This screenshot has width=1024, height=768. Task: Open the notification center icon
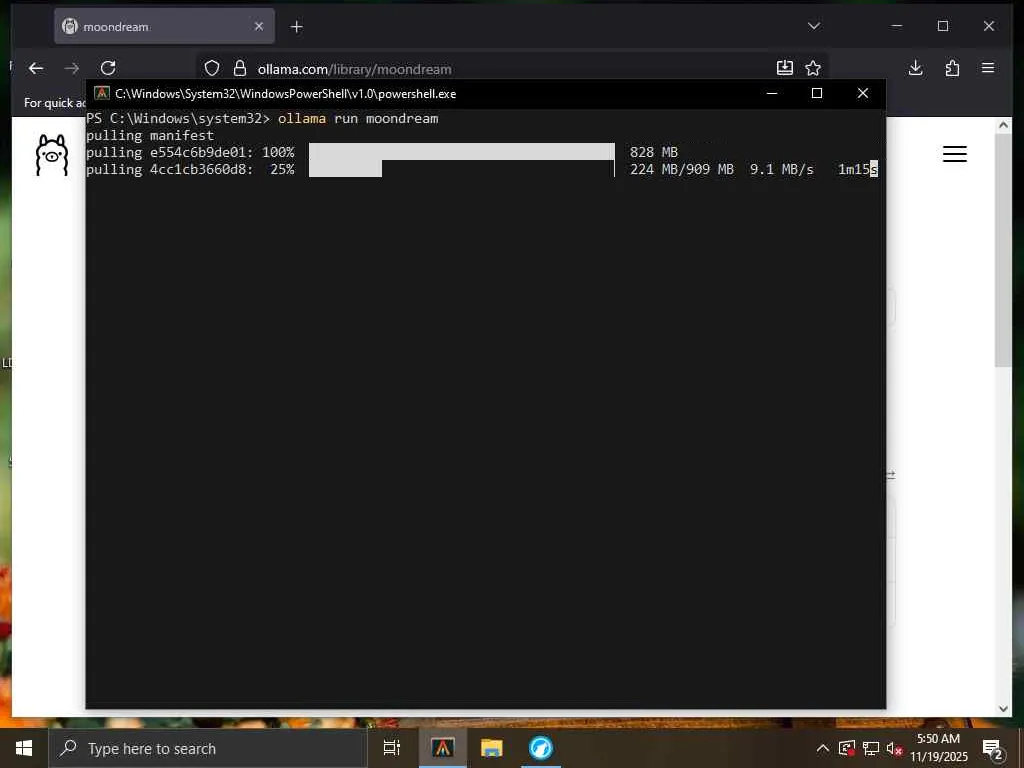(x=992, y=749)
